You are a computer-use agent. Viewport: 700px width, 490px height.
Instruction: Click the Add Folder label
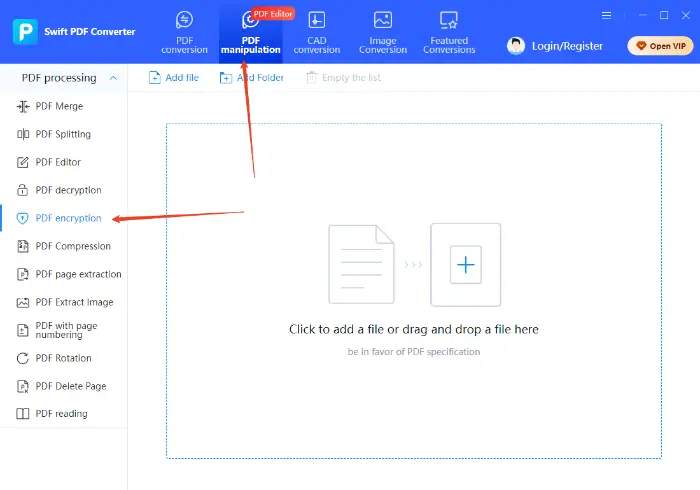coord(260,78)
